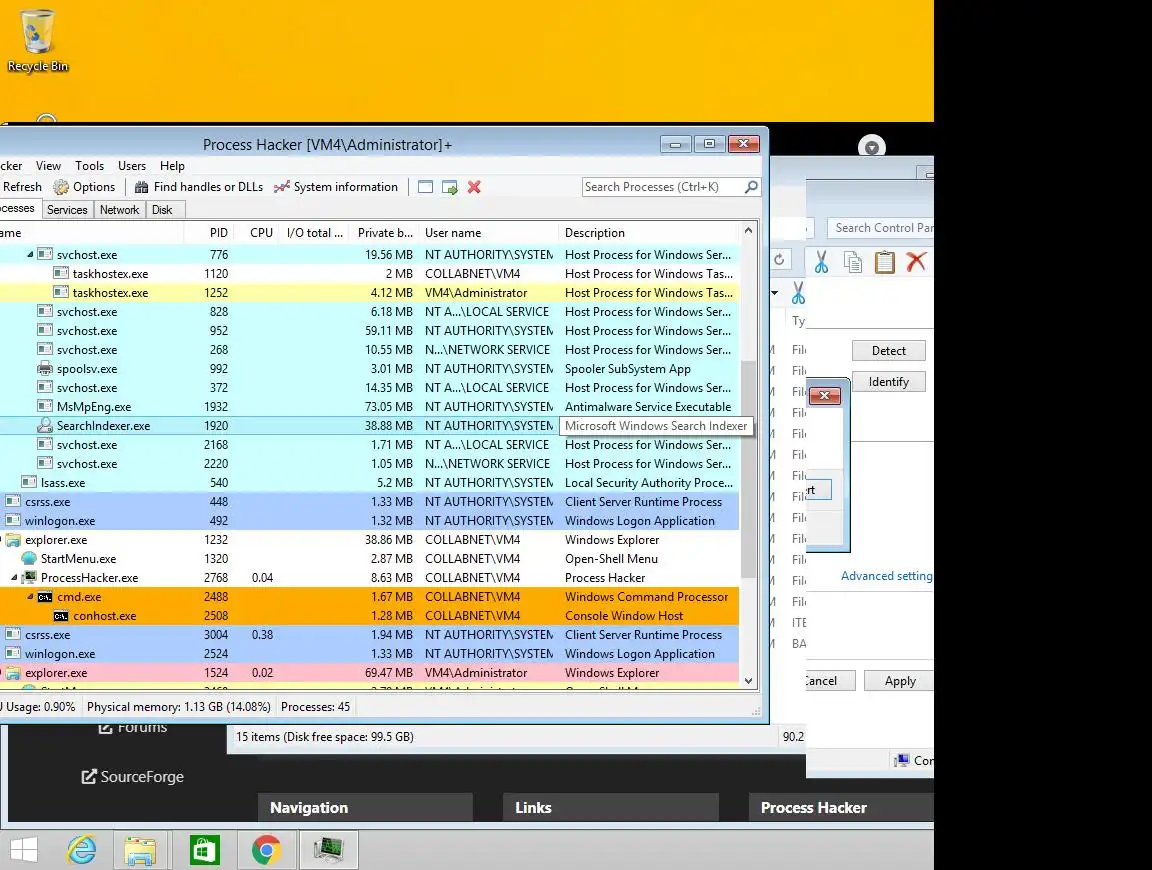The width and height of the screenshot is (1152, 870).
Task: Click the Apply button
Action: (x=899, y=681)
